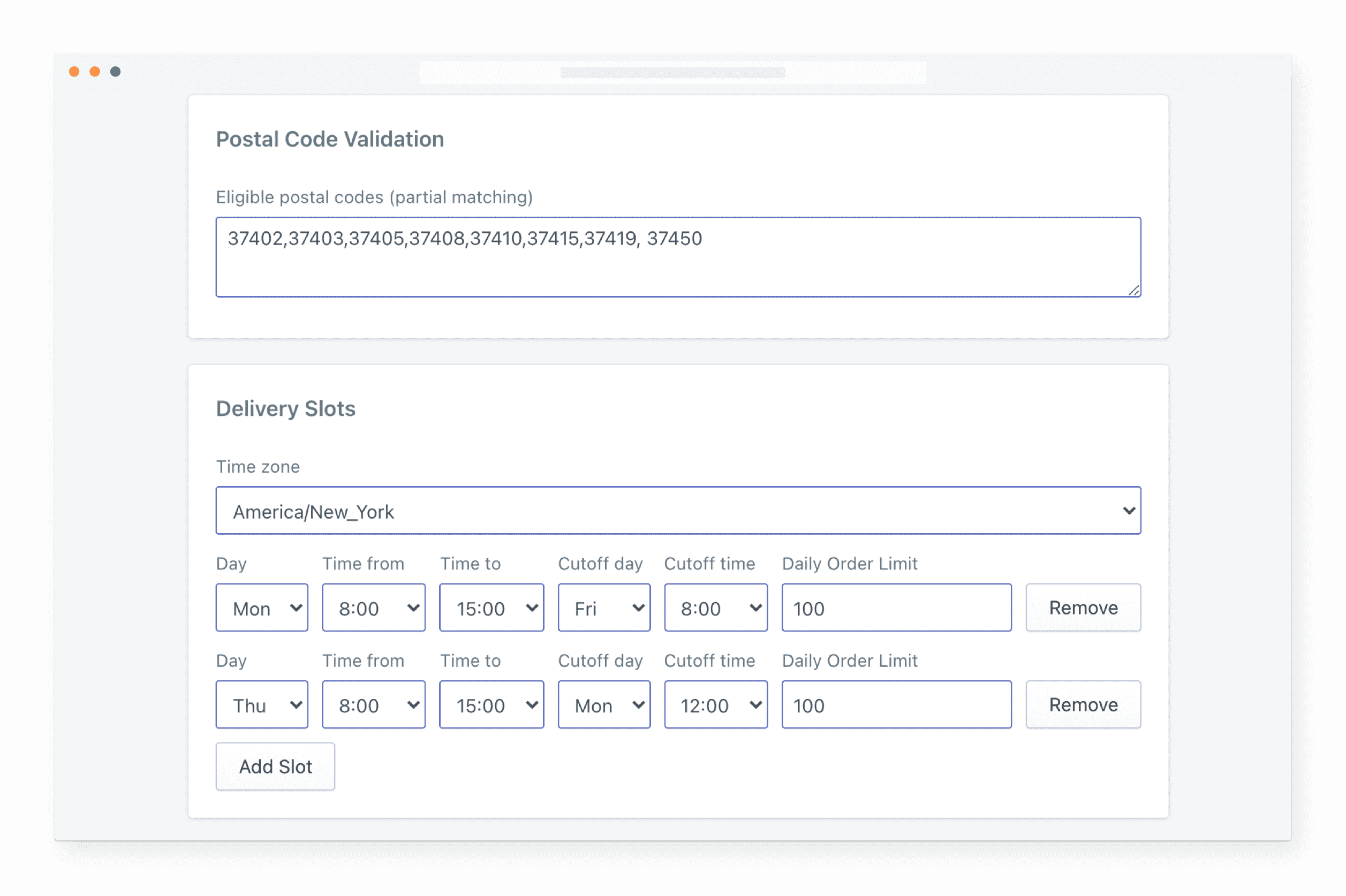Click the textarea resize handle corner

[1133, 291]
